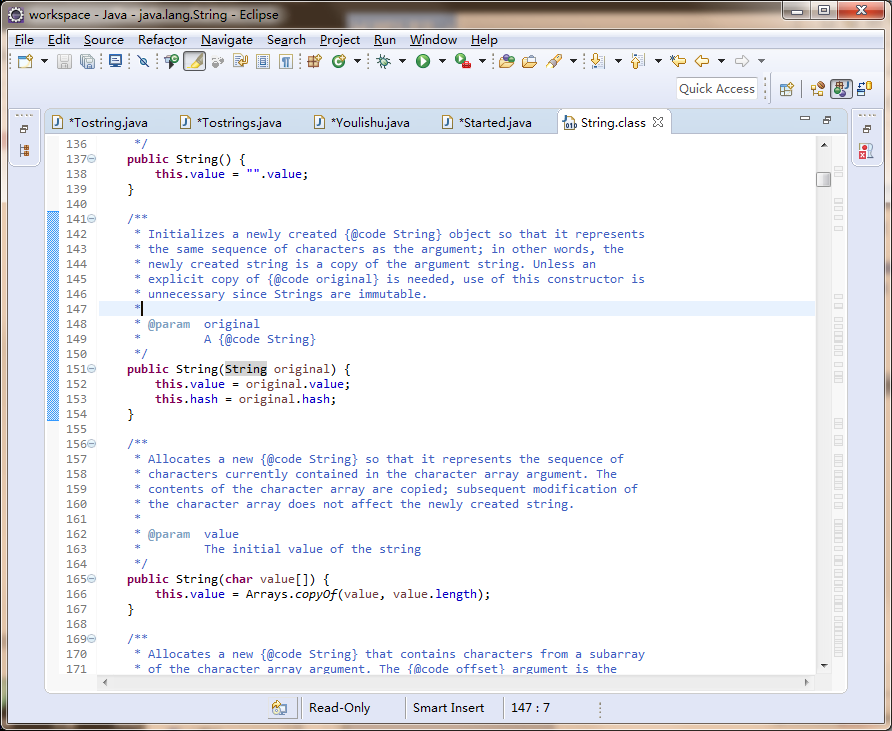Switch to the Debug perspective icon
This screenshot has width=892, height=731.
click(865, 89)
